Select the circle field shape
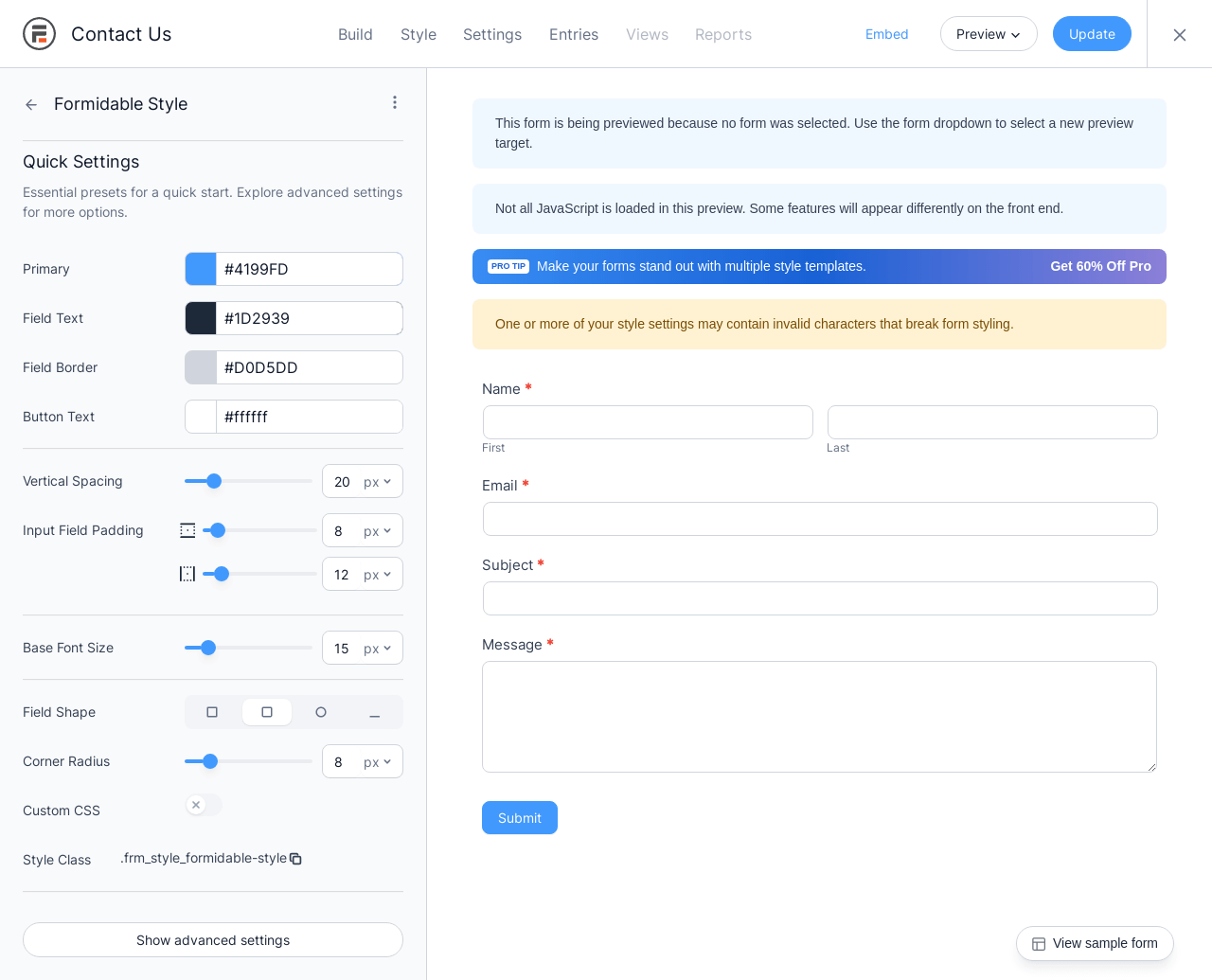This screenshot has height=980, width=1212. 321,712
